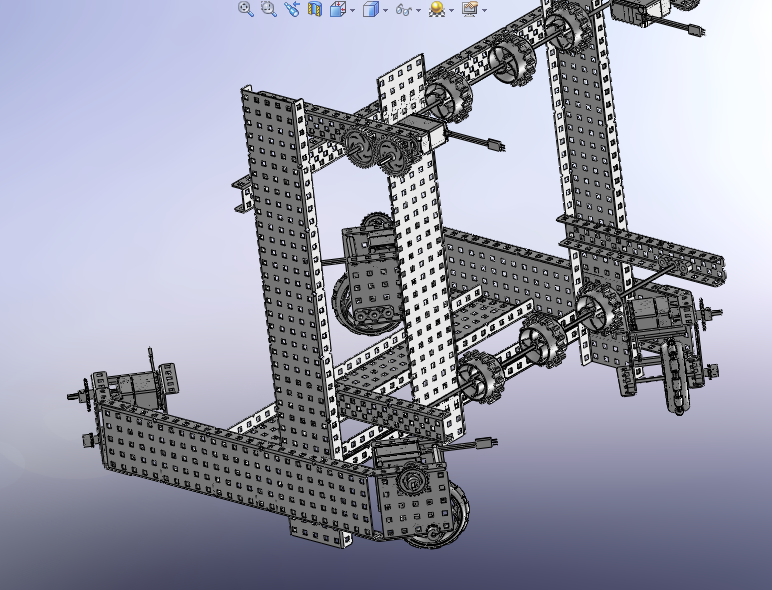Click the View Settings monitor icon
Viewport: 772px width, 590px height.
click(470, 9)
